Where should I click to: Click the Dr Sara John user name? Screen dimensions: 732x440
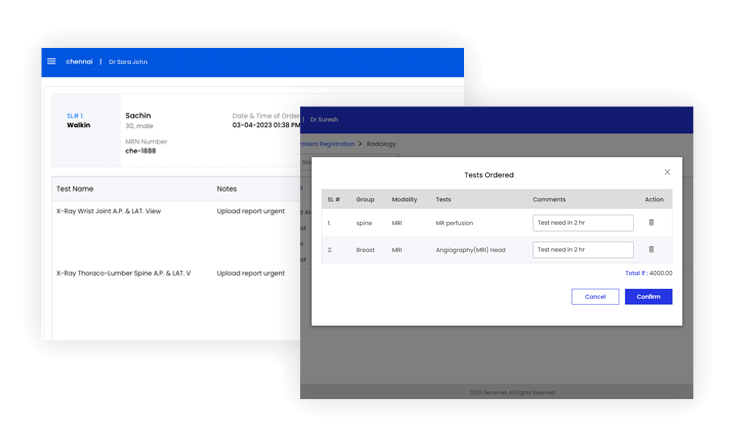point(128,62)
